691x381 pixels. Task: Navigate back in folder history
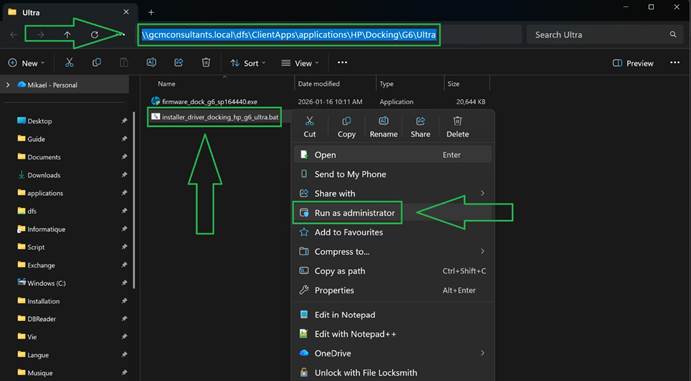[x=13, y=34]
